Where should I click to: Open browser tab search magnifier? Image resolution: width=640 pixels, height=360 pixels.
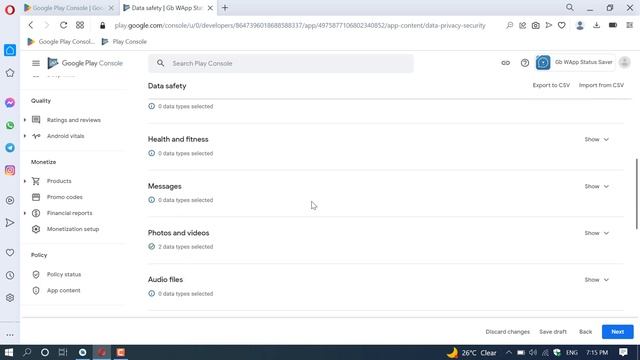coord(570,7)
